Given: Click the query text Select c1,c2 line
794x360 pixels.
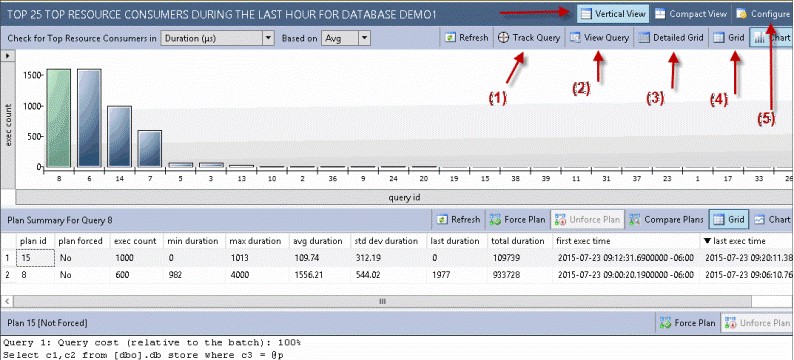Looking at the screenshot, I should click(143, 355).
